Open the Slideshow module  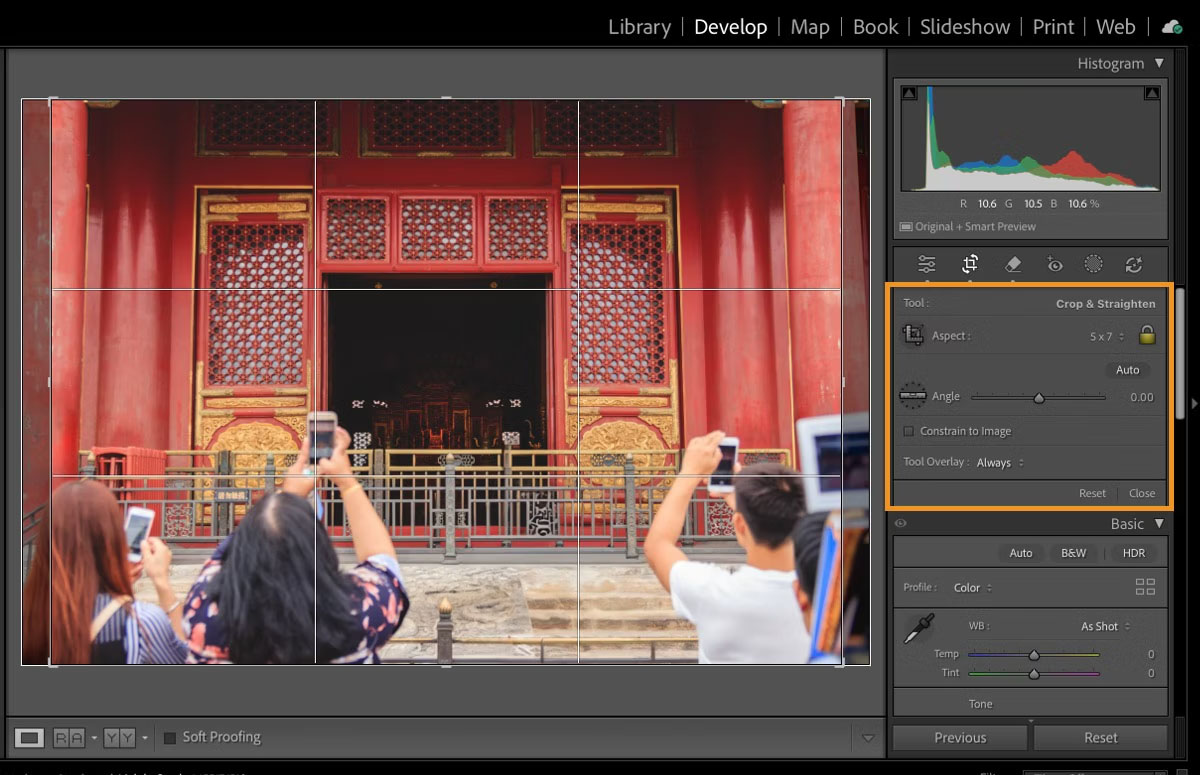963,26
